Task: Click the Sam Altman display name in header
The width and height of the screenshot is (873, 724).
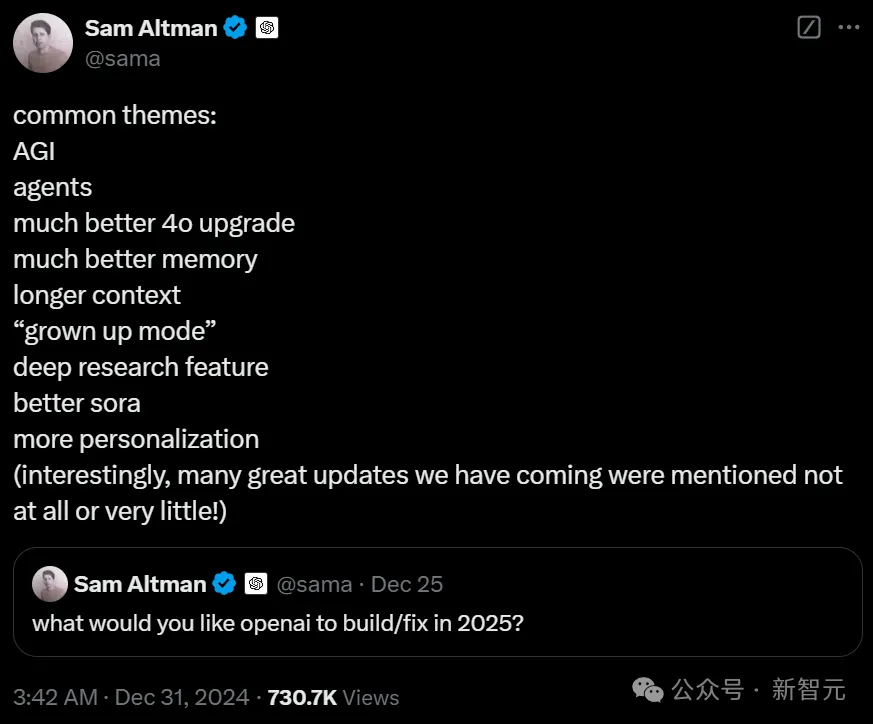Action: 151,28
